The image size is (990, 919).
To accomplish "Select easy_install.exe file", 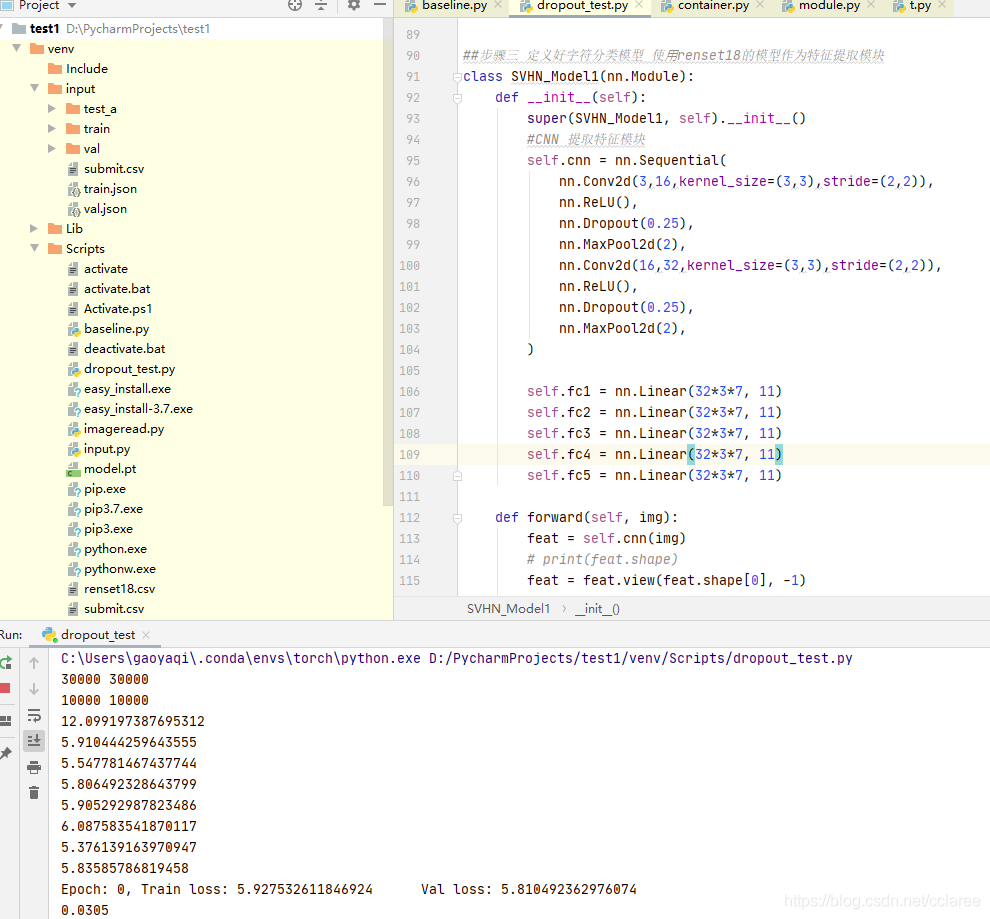I will tap(127, 389).
